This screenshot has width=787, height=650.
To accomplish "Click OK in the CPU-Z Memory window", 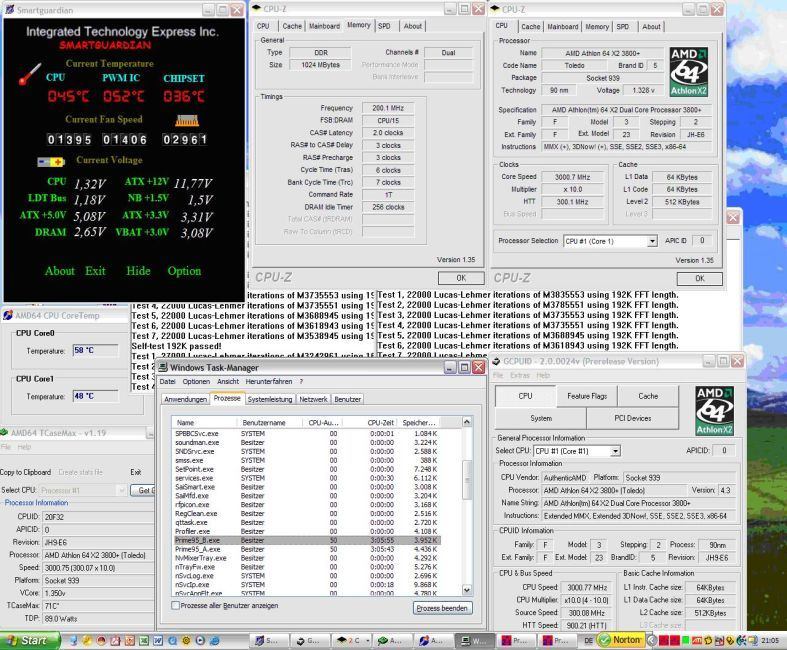I will click(461, 278).
